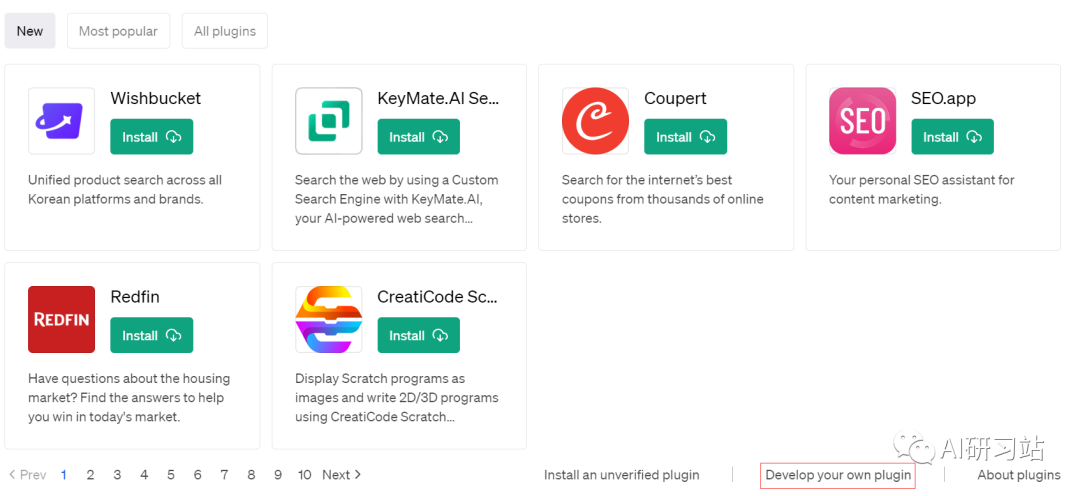Click the Coupert title text
Image resolution: width=1080 pixels, height=496 pixels.
[675, 99]
